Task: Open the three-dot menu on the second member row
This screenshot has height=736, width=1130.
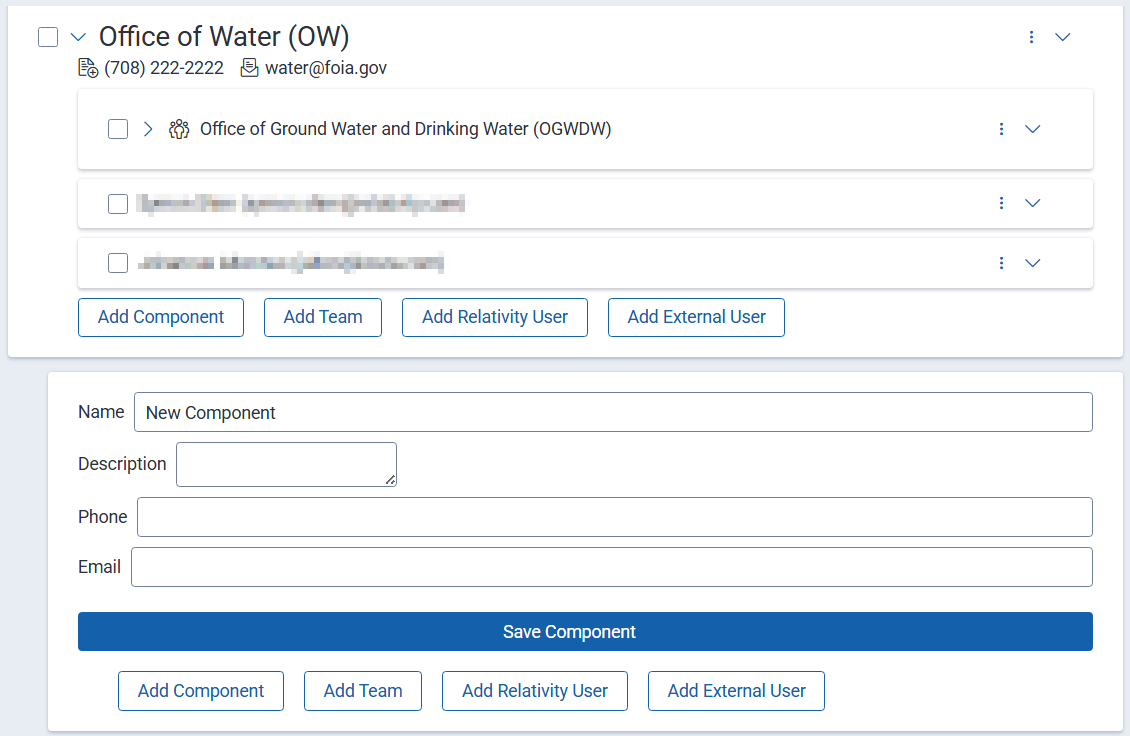Action: coord(1001,203)
